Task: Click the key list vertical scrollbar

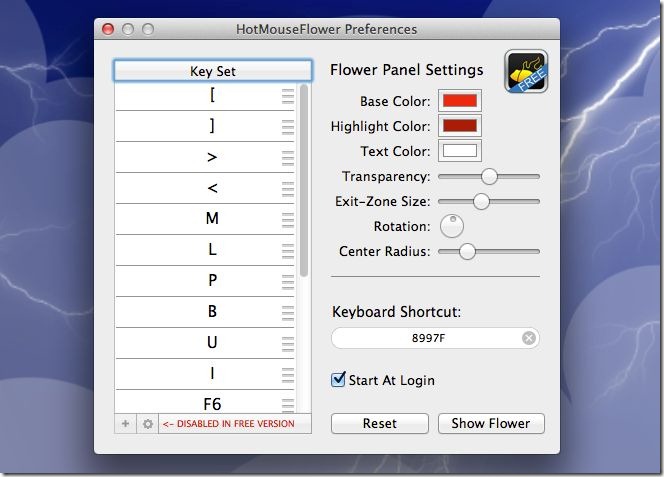Action: click(x=303, y=181)
